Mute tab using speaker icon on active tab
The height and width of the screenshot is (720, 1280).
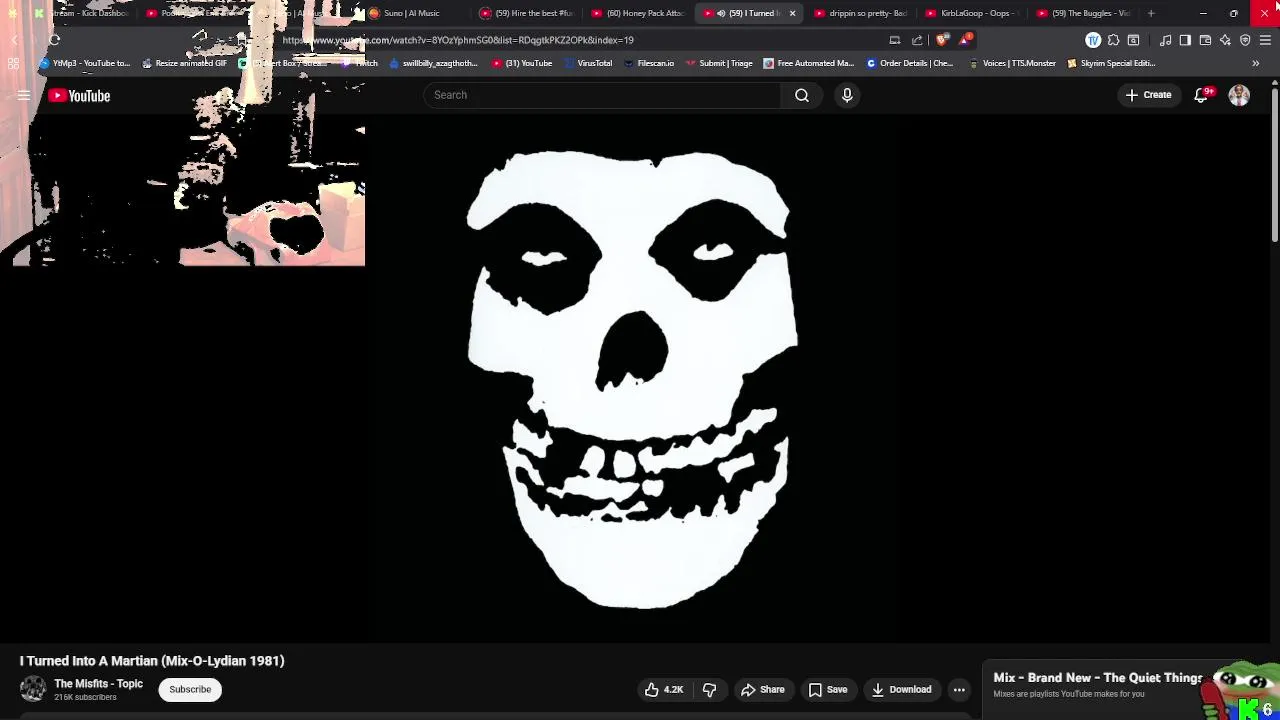tap(721, 13)
